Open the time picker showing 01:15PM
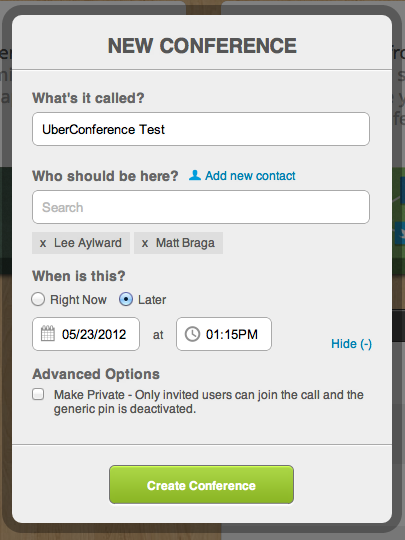Viewport: 405px width, 540px height. point(224,334)
